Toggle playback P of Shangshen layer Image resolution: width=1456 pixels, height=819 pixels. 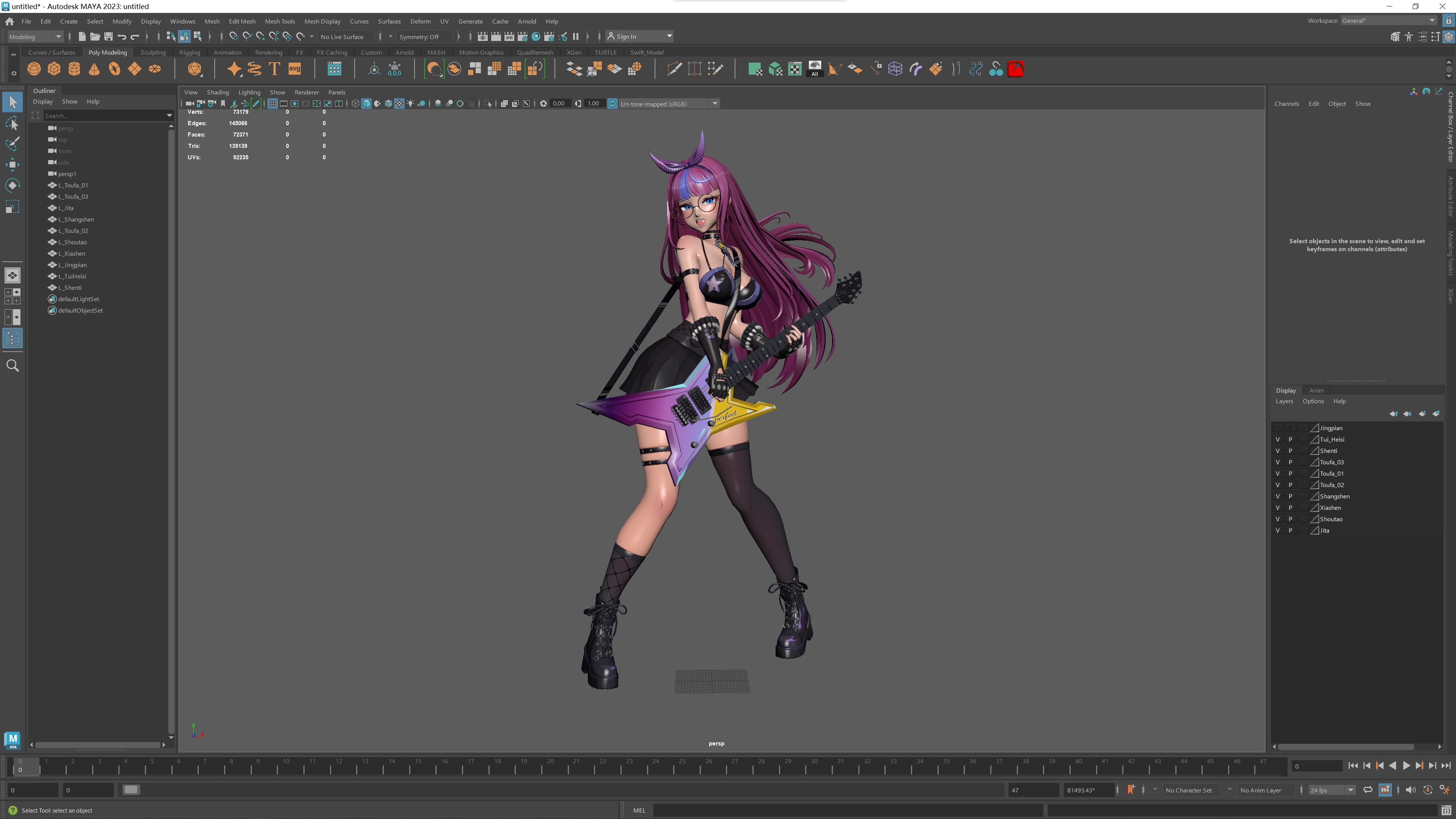tap(1290, 496)
